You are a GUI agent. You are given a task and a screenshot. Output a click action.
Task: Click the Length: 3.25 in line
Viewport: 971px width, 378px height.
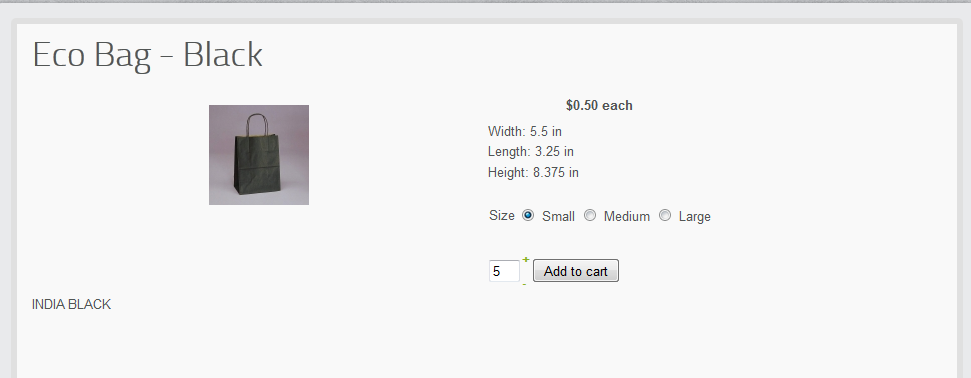(x=531, y=151)
